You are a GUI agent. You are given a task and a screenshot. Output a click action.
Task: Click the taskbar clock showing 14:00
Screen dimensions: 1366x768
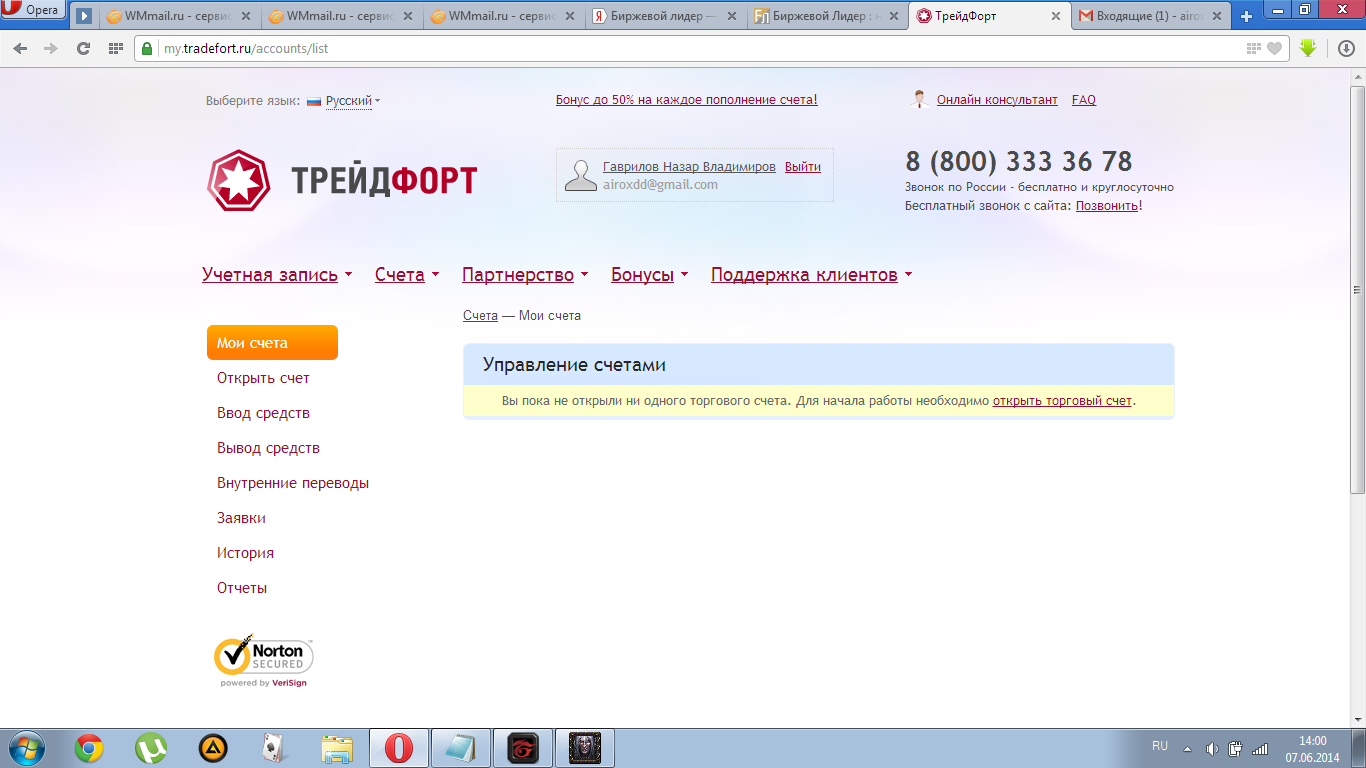coord(1312,748)
